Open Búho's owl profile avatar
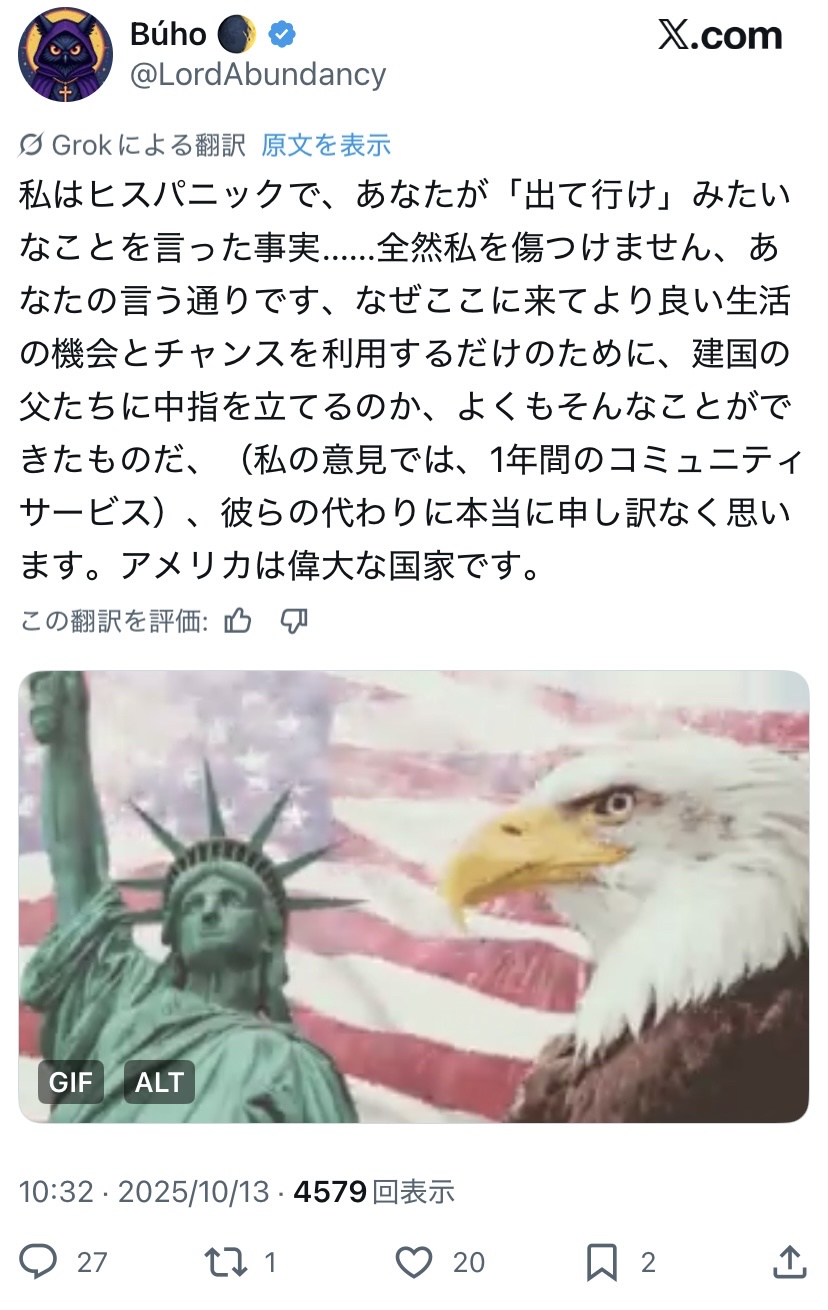The image size is (828, 1310). coord(65,55)
